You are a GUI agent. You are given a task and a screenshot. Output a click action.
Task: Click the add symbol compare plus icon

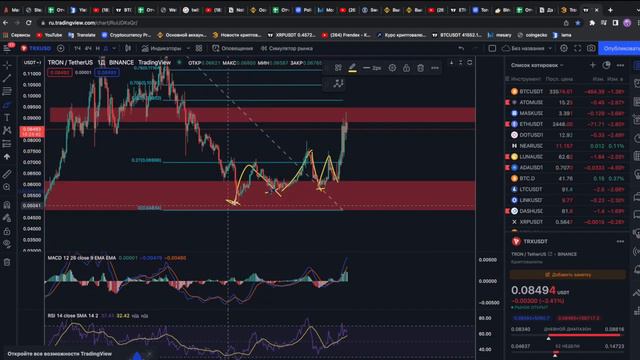click(x=61, y=48)
